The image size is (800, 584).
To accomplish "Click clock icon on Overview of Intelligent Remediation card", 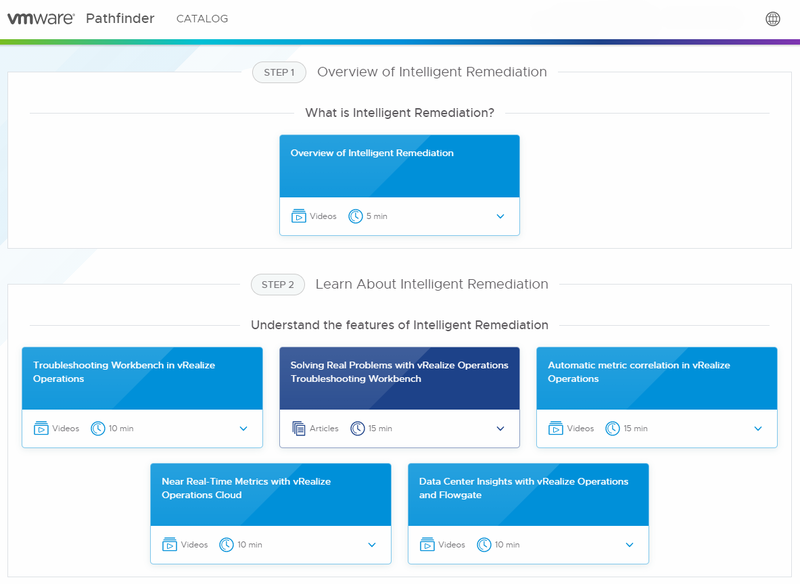I will [x=356, y=216].
